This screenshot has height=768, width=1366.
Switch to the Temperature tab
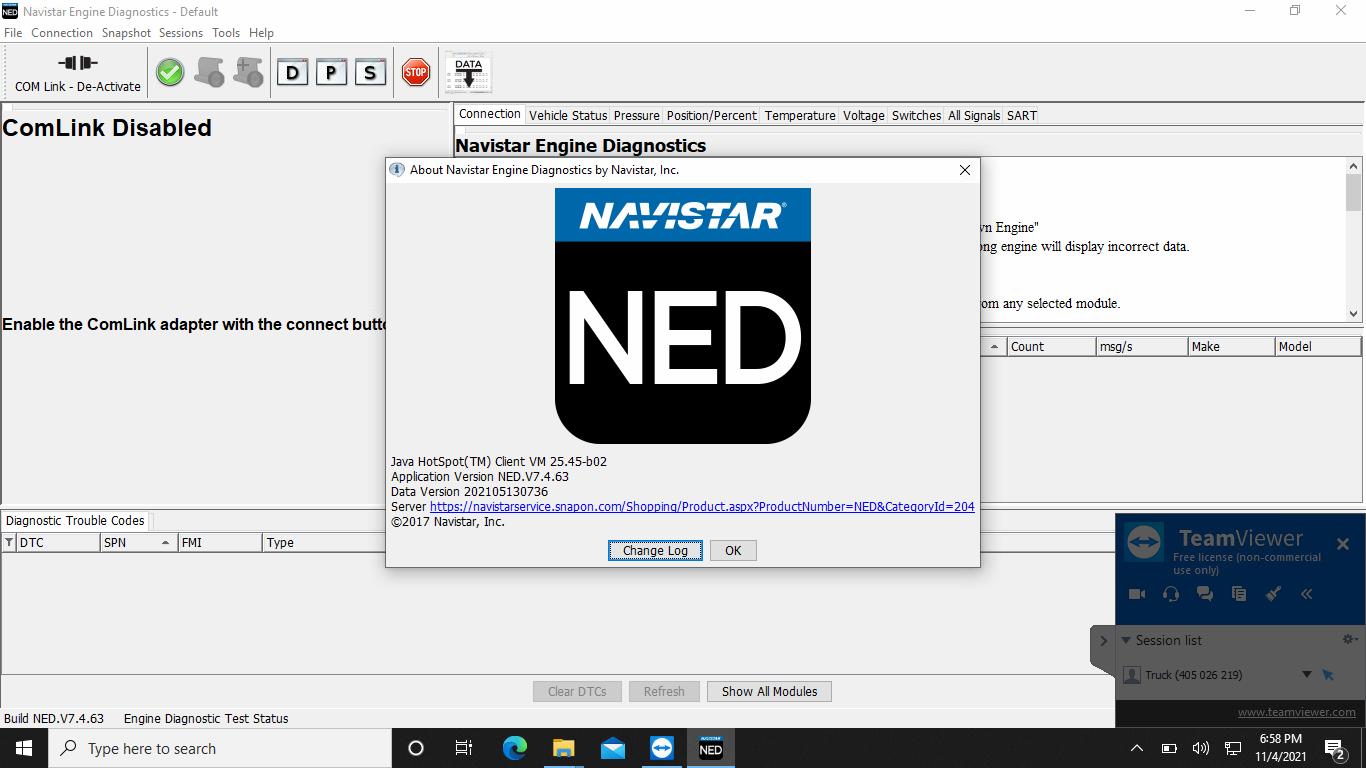coord(800,115)
